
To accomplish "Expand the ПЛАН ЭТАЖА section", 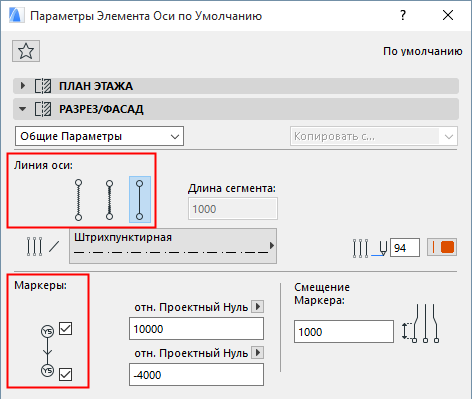I will point(22,86).
